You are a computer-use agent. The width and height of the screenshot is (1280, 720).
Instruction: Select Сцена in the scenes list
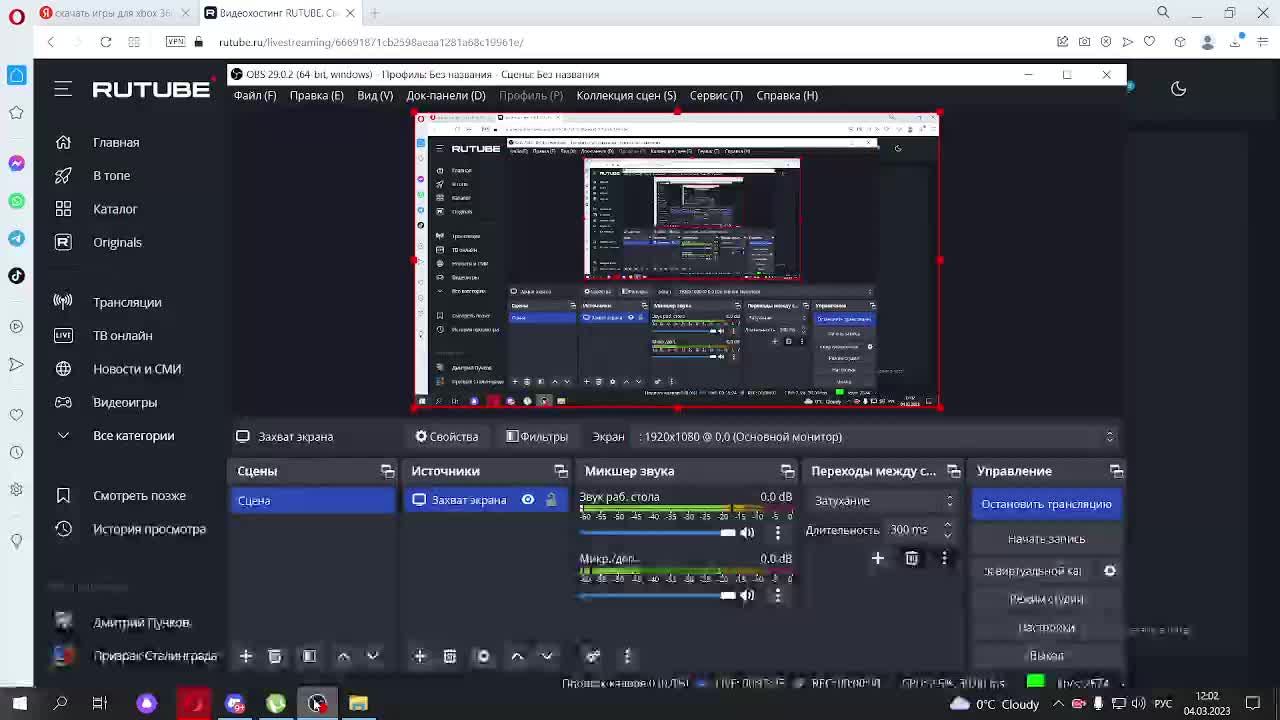(x=313, y=500)
